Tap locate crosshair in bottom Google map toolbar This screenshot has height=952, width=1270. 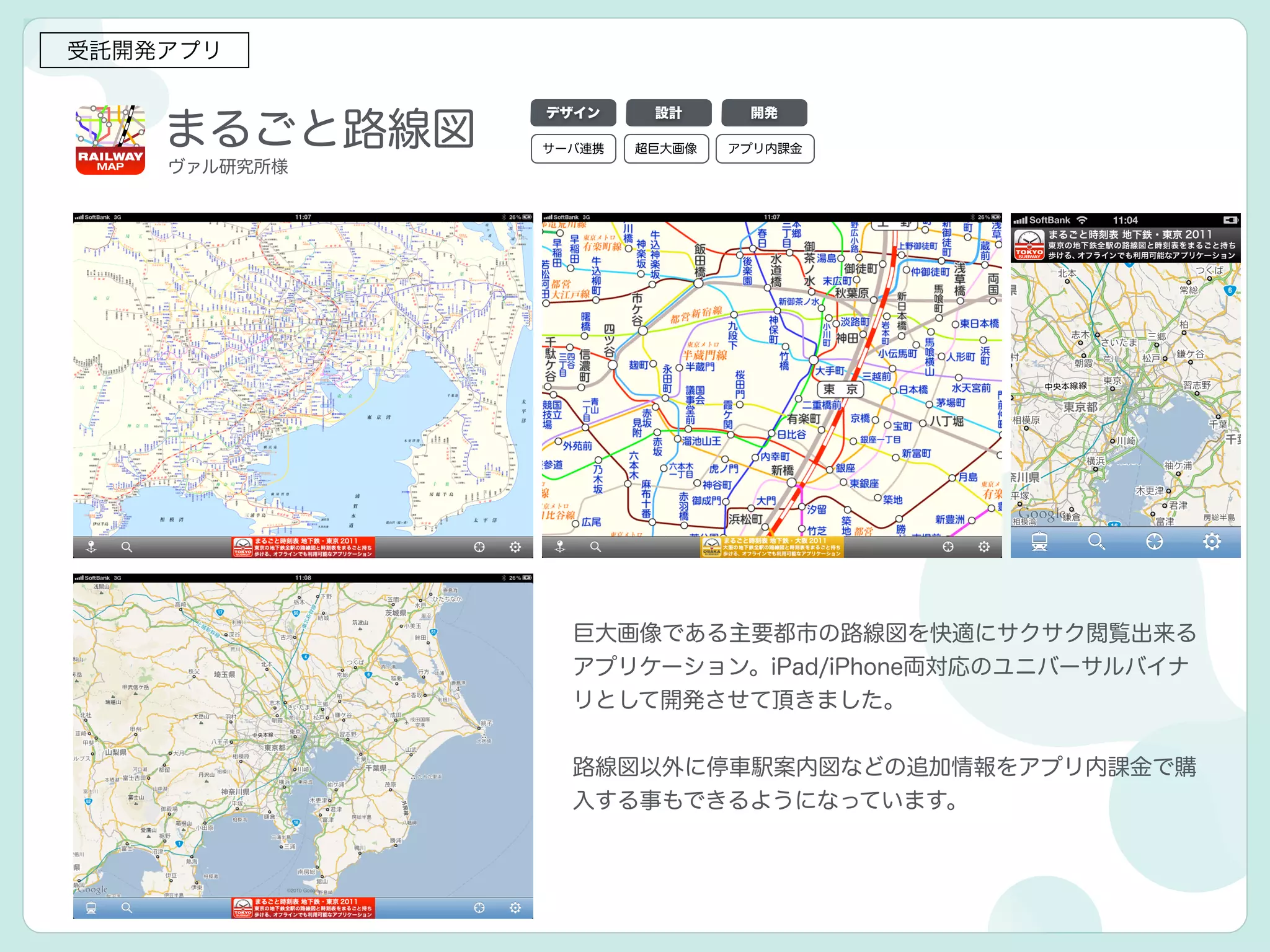(x=479, y=908)
